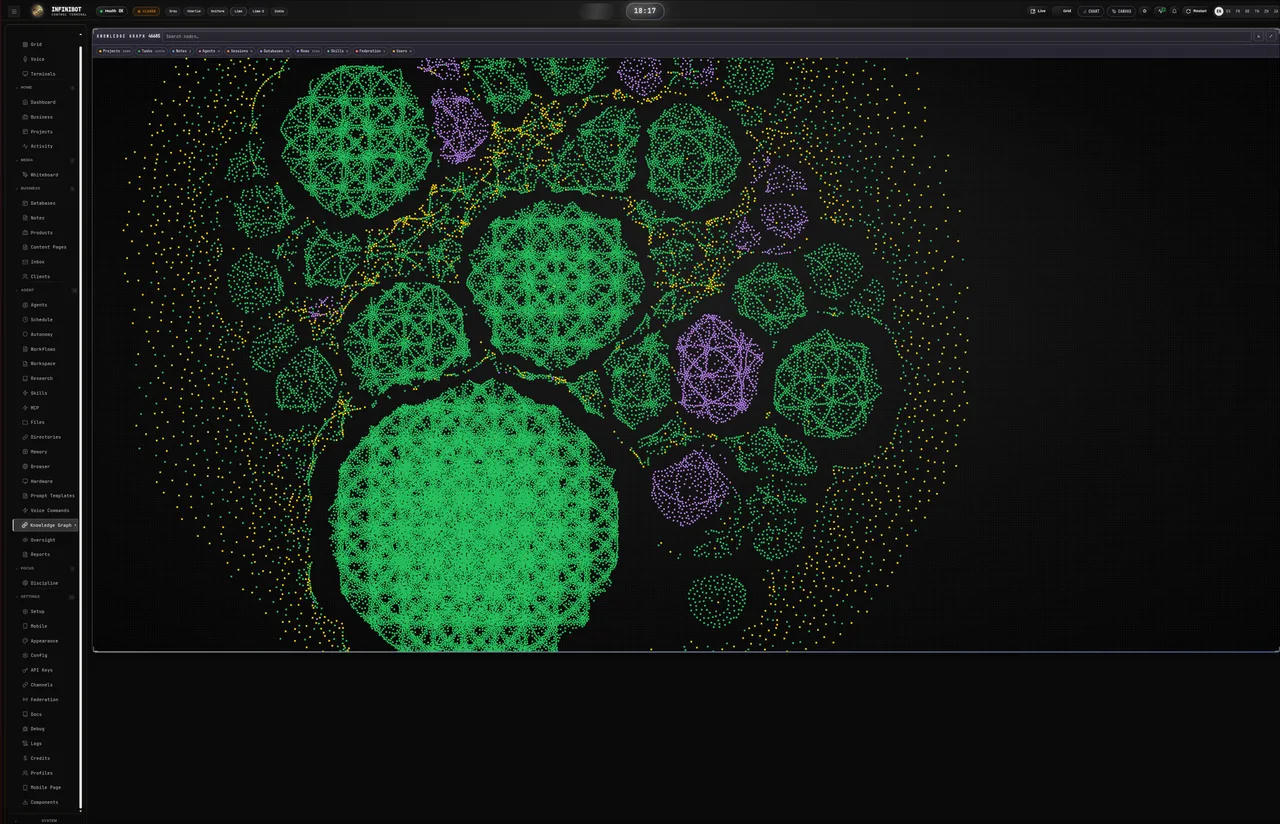The width and height of the screenshot is (1280, 824).
Task: Toggle the Agents node filter chip
Action: click(x=209, y=50)
